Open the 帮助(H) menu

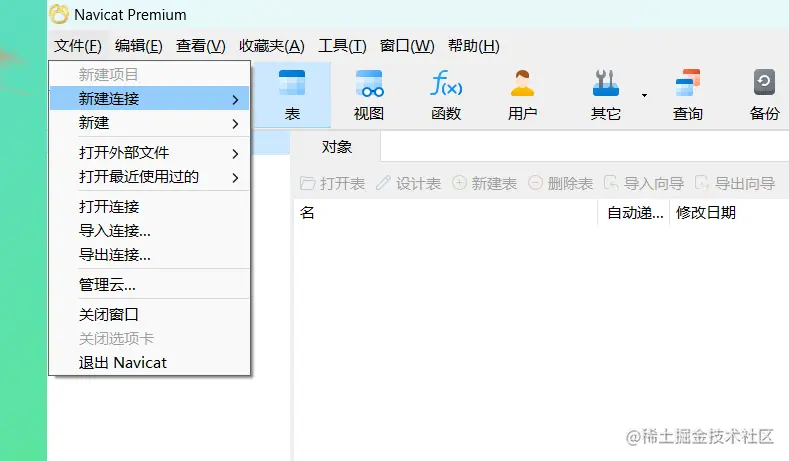(474, 46)
